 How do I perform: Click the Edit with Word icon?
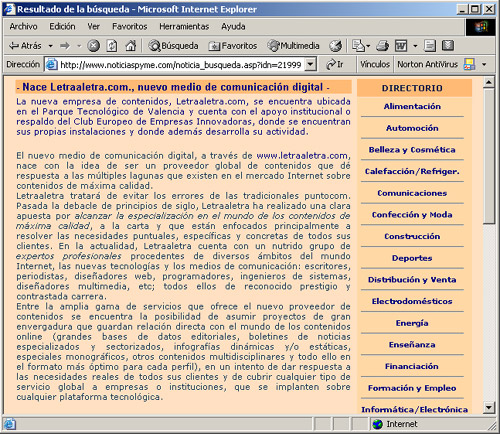(401, 46)
